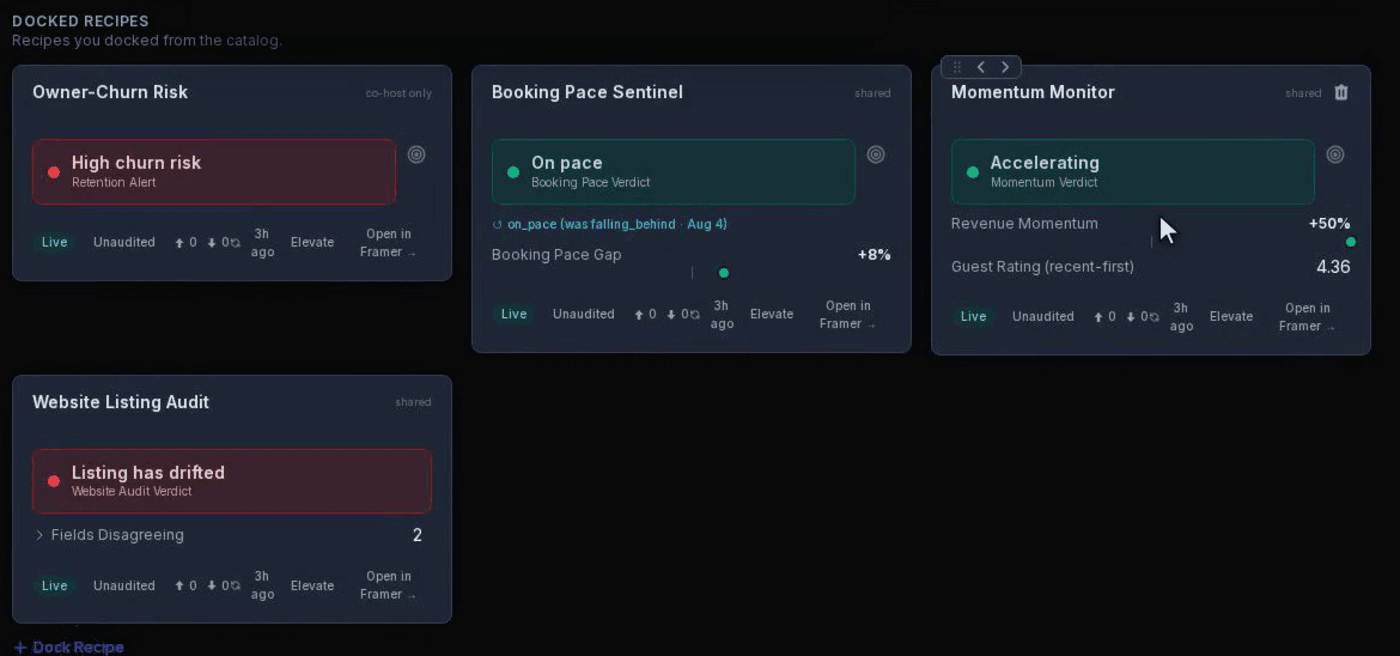
Task: Click shared label on Booking Pace Sentinel
Action: click(872, 93)
